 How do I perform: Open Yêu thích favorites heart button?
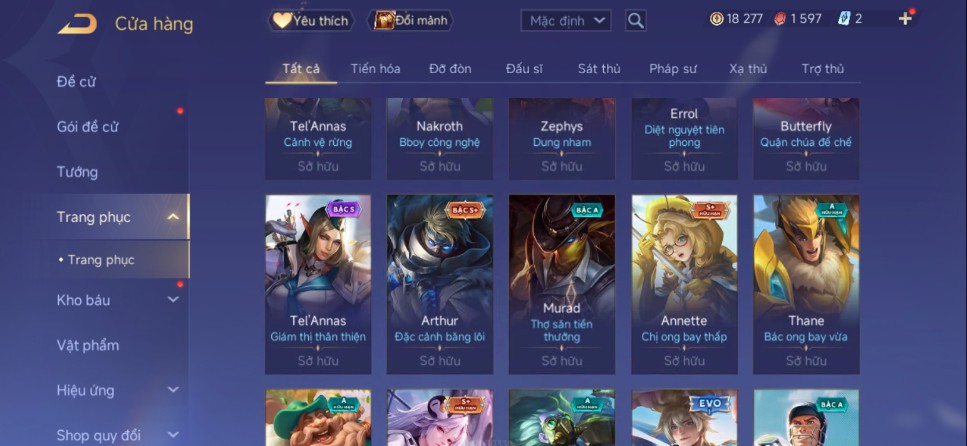pyautogui.click(x=311, y=20)
